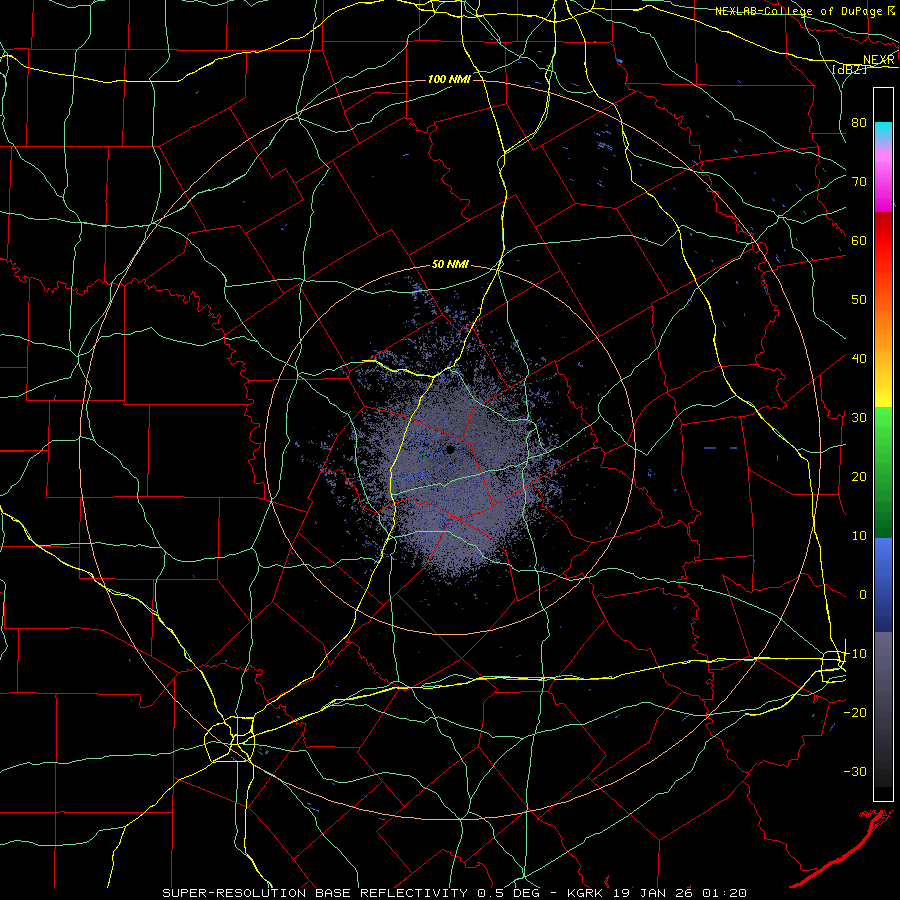900x900 pixels.
Task: Click the "NEXR" label above the scale
Action: (x=878, y=60)
